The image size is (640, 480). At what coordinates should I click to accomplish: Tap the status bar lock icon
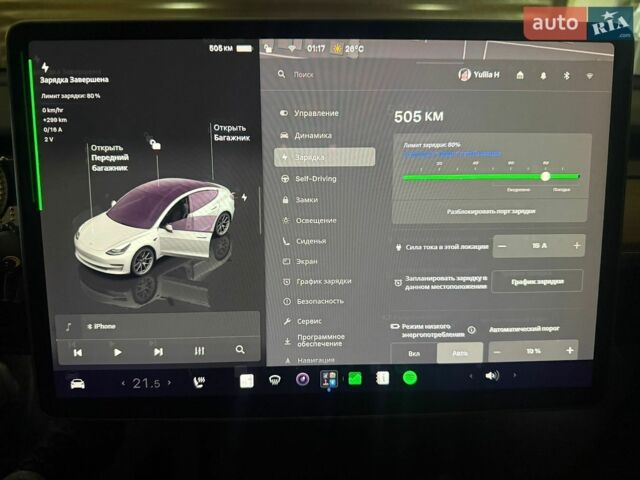click(268, 49)
